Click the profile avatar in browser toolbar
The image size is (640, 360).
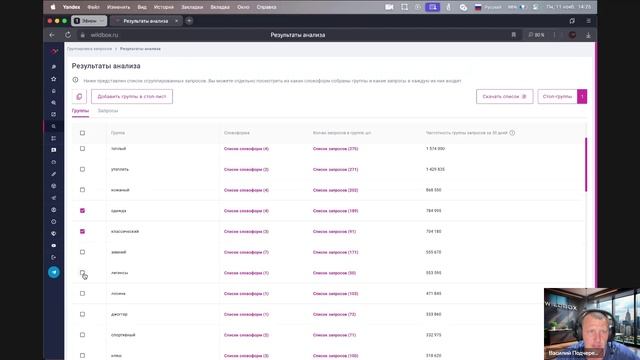(x=573, y=35)
